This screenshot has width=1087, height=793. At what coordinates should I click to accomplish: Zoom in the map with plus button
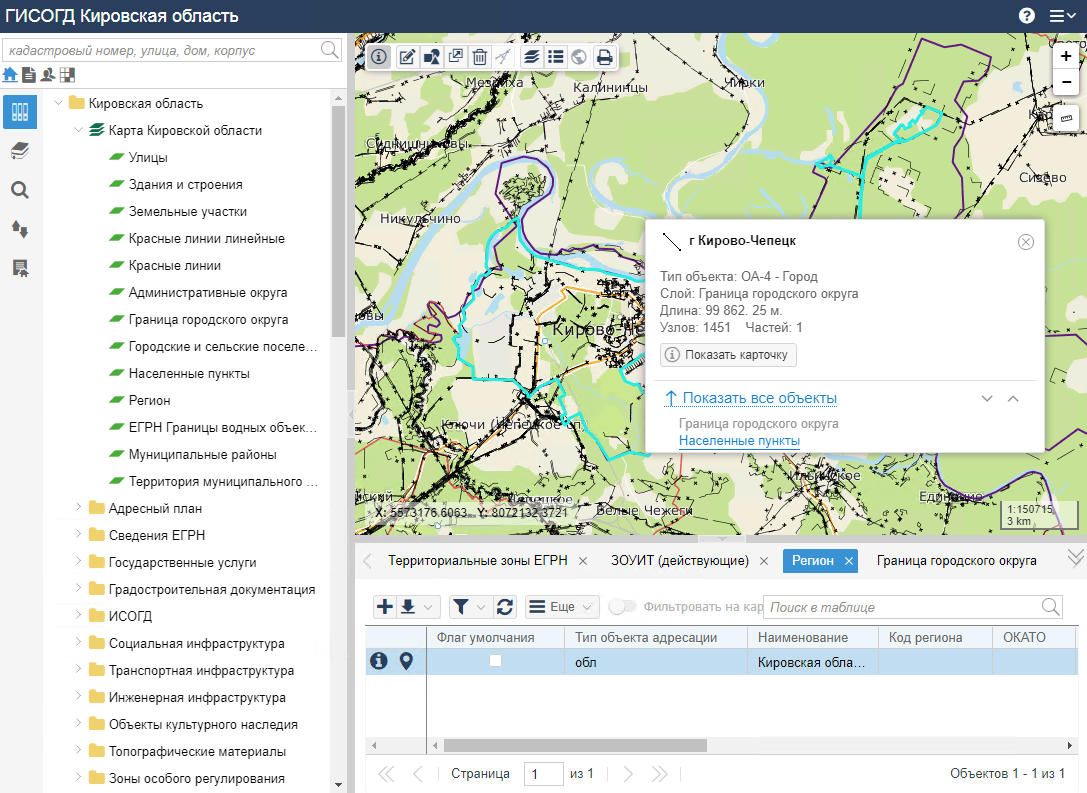pyautogui.click(x=1066, y=58)
